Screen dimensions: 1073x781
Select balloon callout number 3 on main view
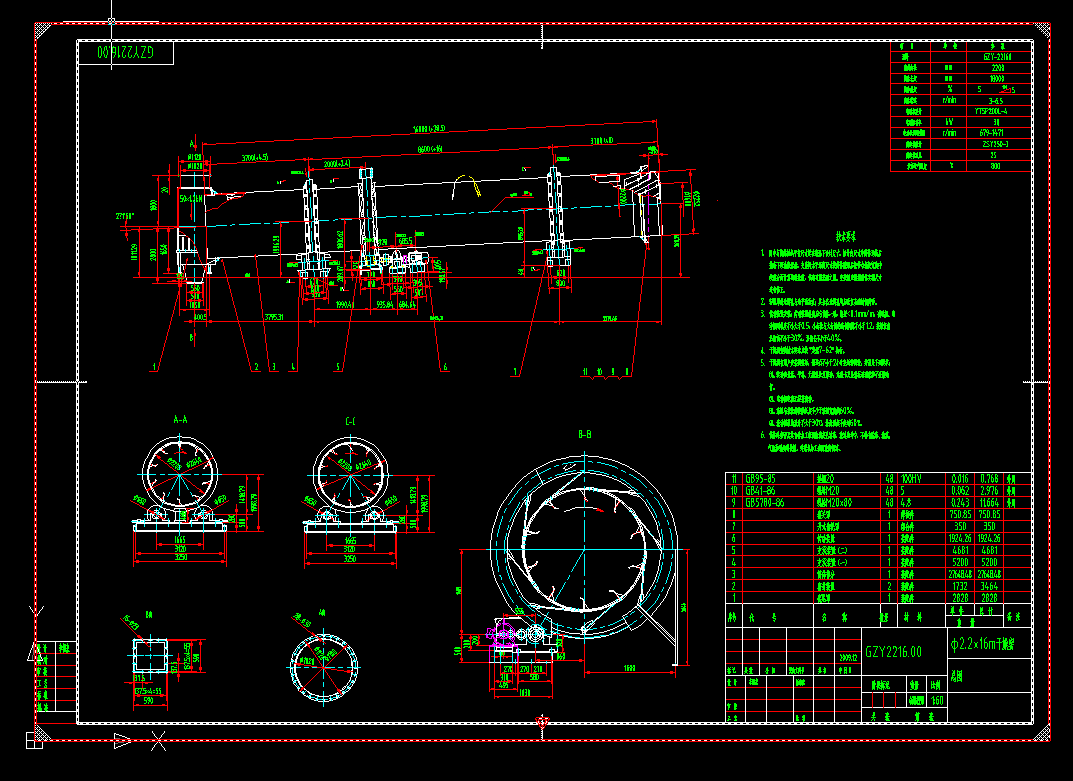pos(273,367)
